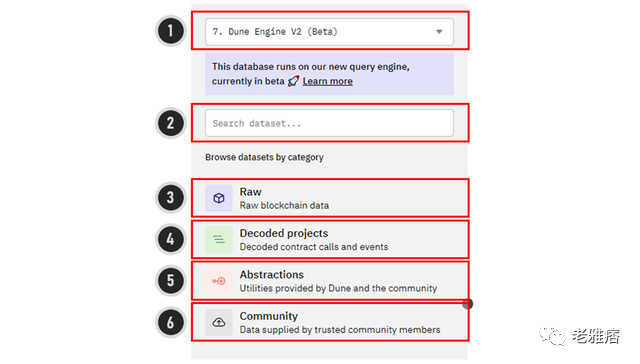Open the Learn more link
Image resolution: width=640 pixels, height=364 pixels.
327,81
